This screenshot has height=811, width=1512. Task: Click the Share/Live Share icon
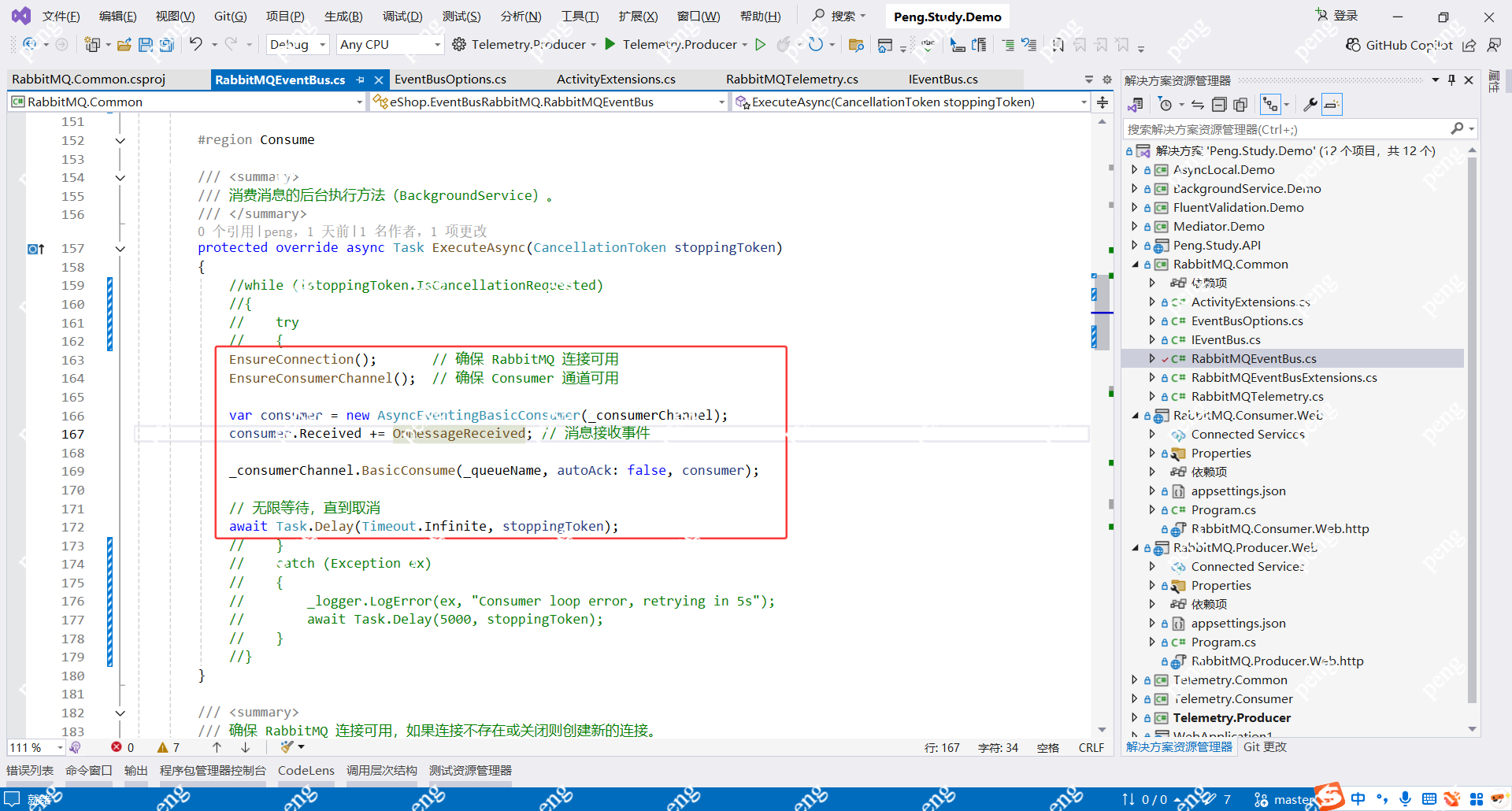(x=1469, y=45)
